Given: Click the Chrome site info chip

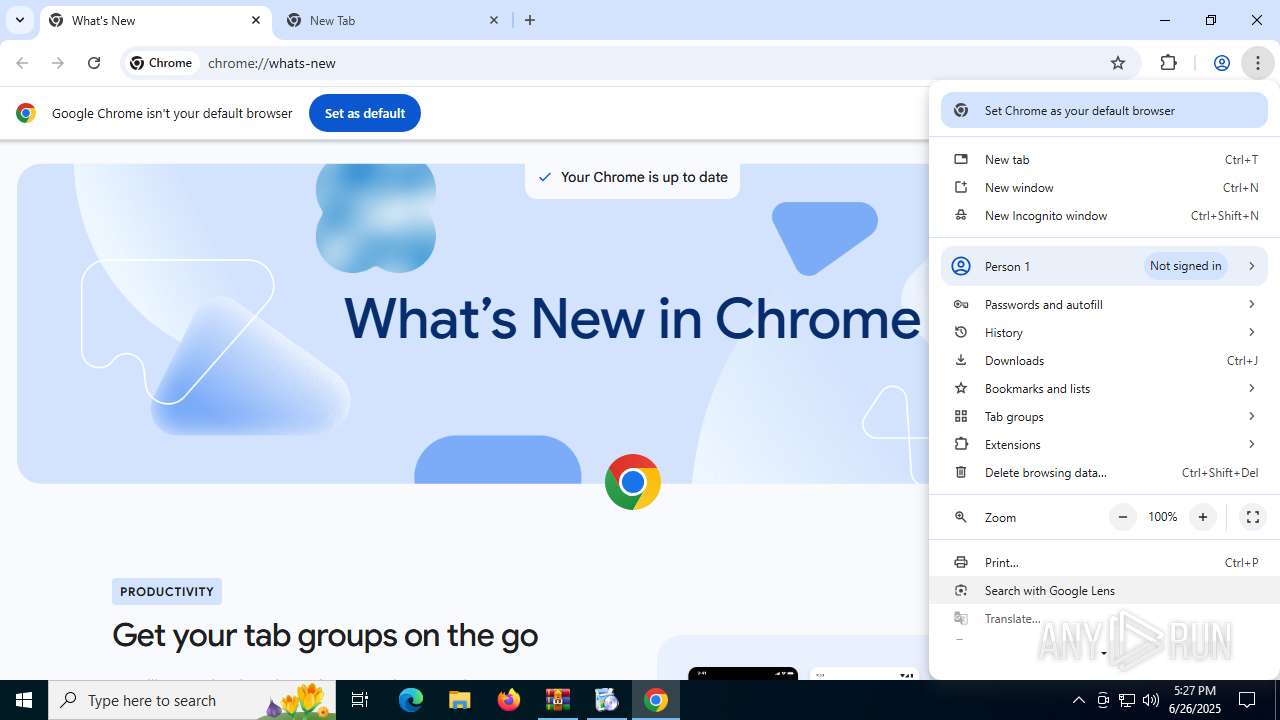Looking at the screenshot, I should tap(161, 63).
